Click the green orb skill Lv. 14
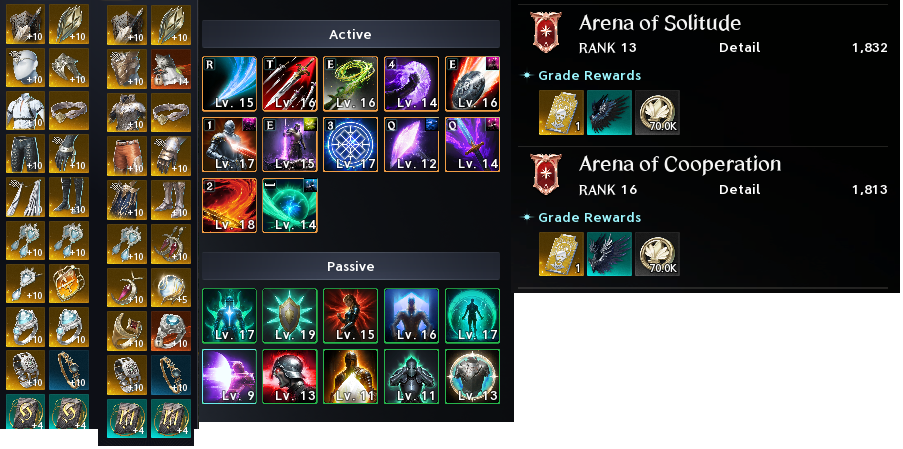Viewport: 903px width, 449px height. click(x=290, y=206)
